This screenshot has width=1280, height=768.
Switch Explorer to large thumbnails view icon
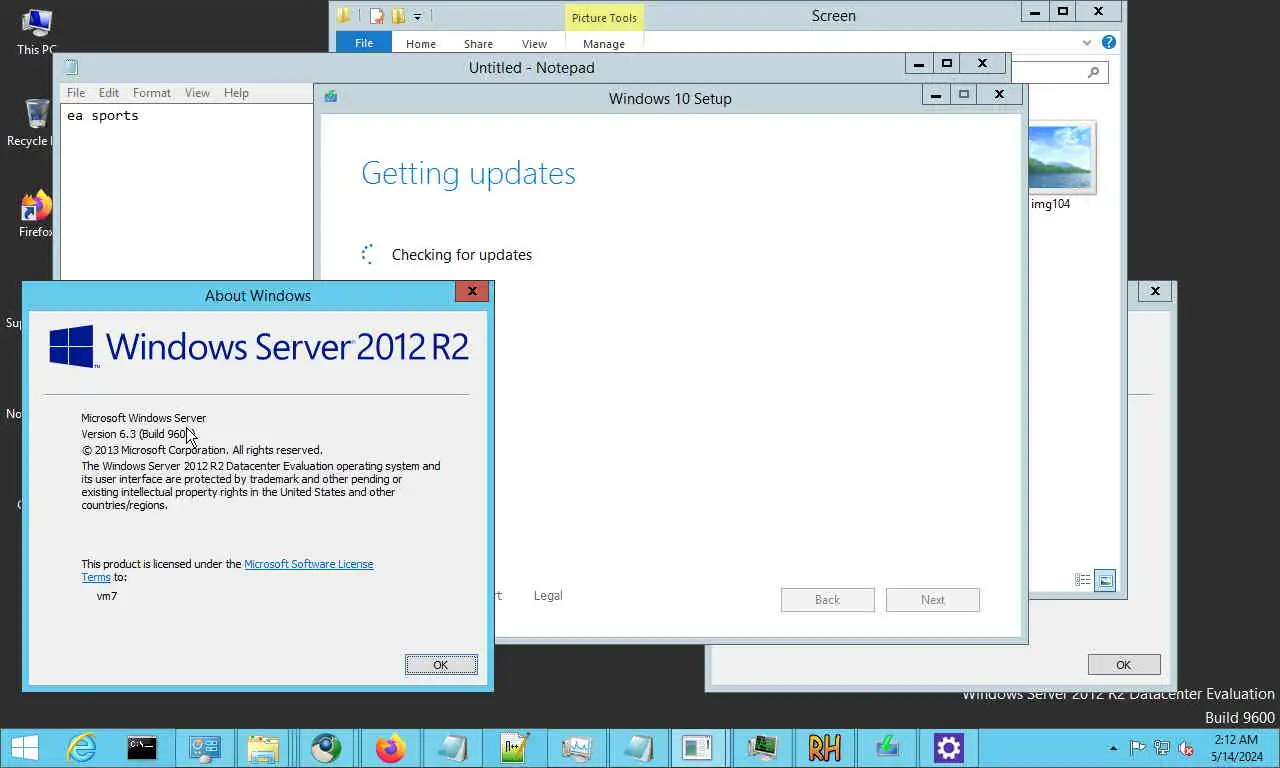tap(1105, 580)
